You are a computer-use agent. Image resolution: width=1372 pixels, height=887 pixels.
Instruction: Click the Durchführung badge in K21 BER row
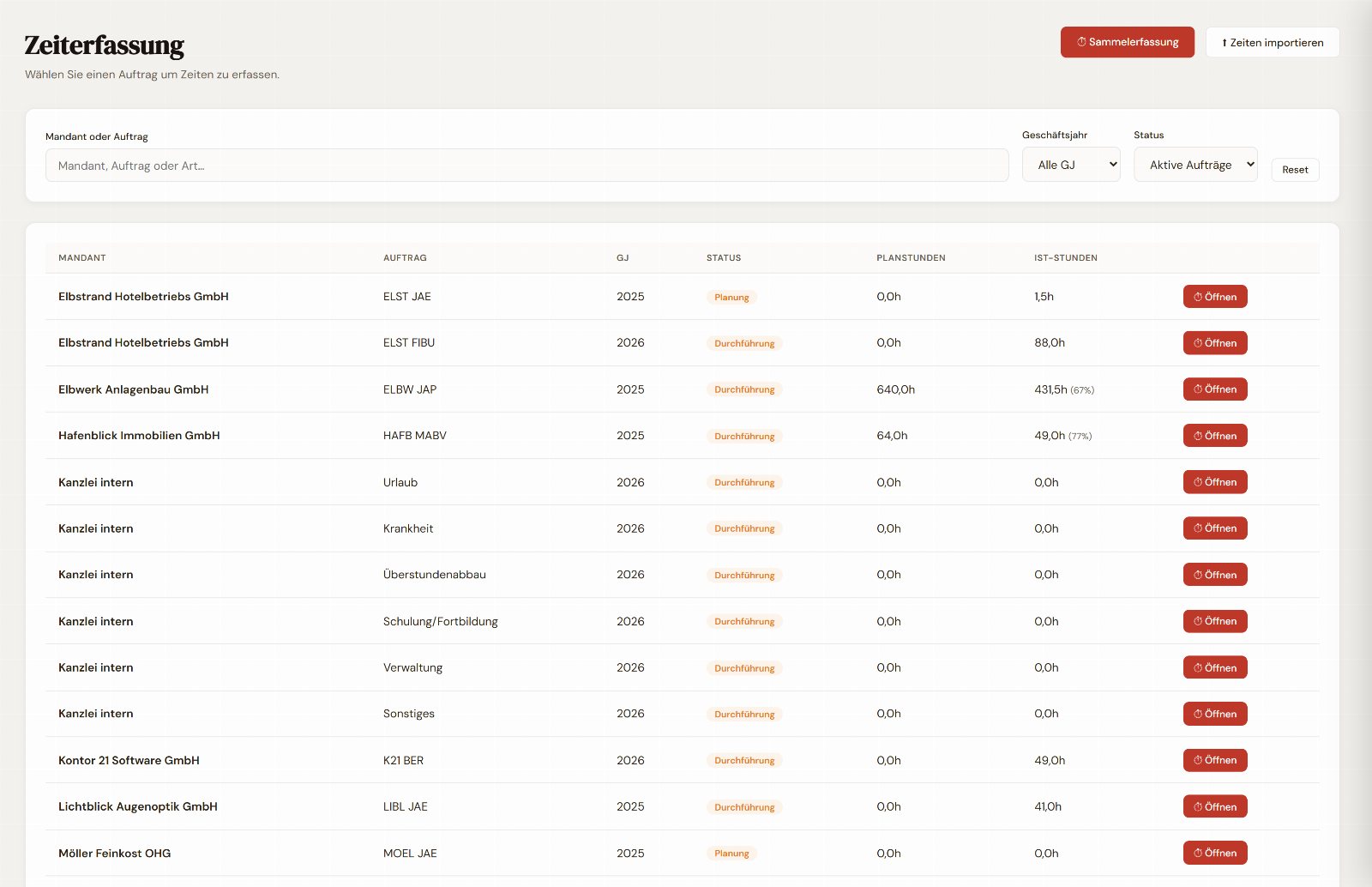(744, 760)
